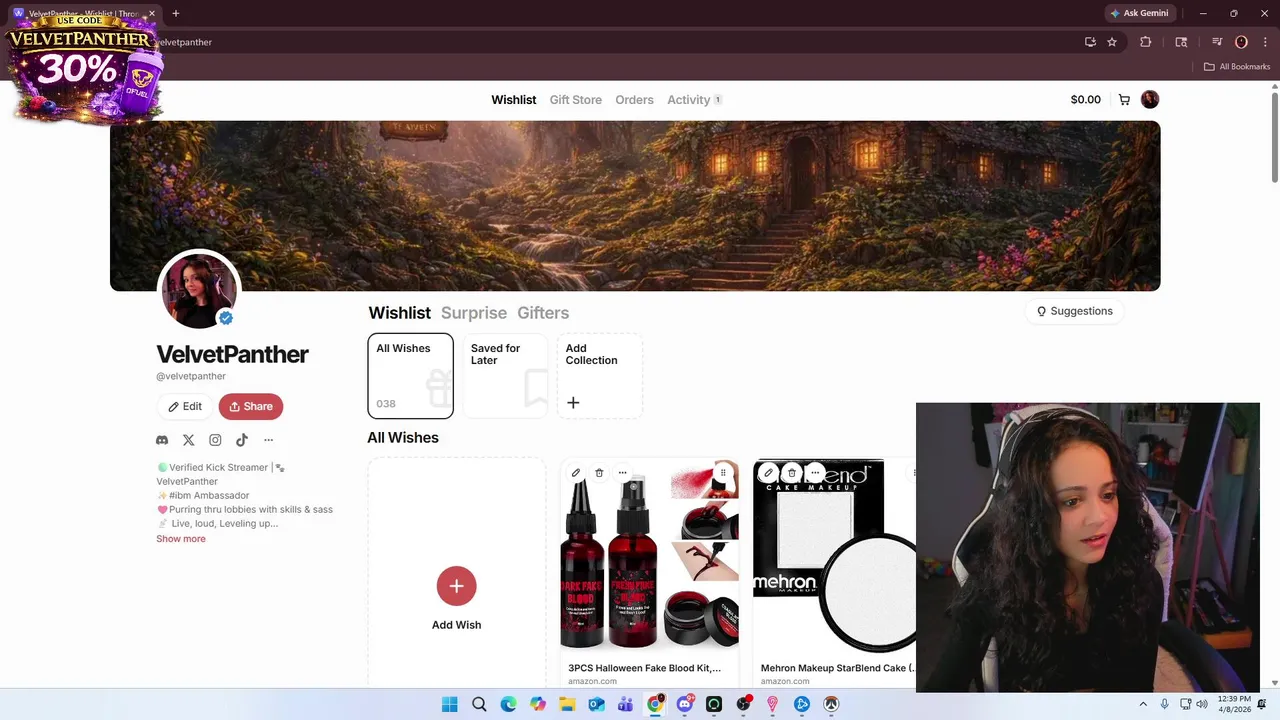1280x720 pixels.
Task: Bookmark this page with star icon
Action: coord(1112,42)
